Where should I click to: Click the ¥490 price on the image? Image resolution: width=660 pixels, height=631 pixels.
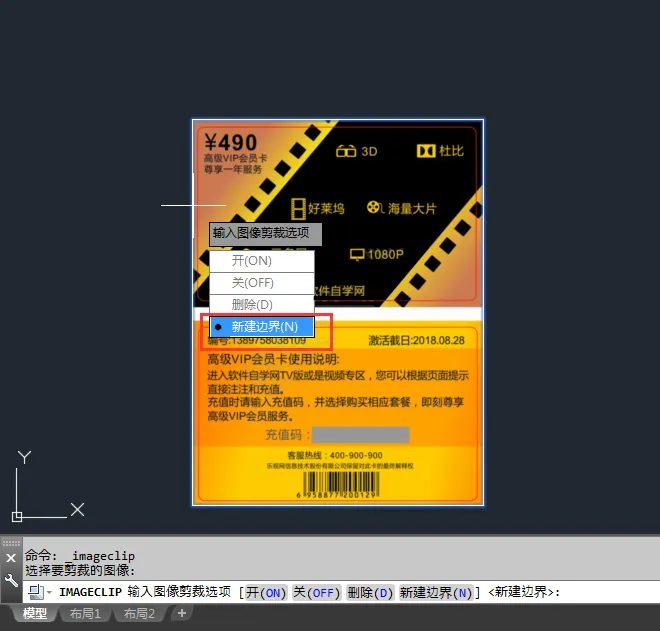coord(231,142)
